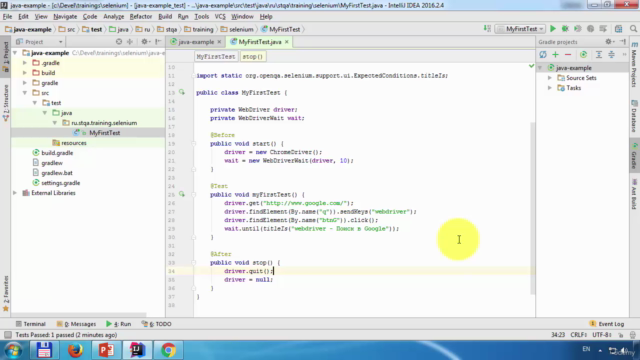This screenshot has width=640, height=360.
Task: Collapse all in Gradle panel
Action: tap(611, 55)
